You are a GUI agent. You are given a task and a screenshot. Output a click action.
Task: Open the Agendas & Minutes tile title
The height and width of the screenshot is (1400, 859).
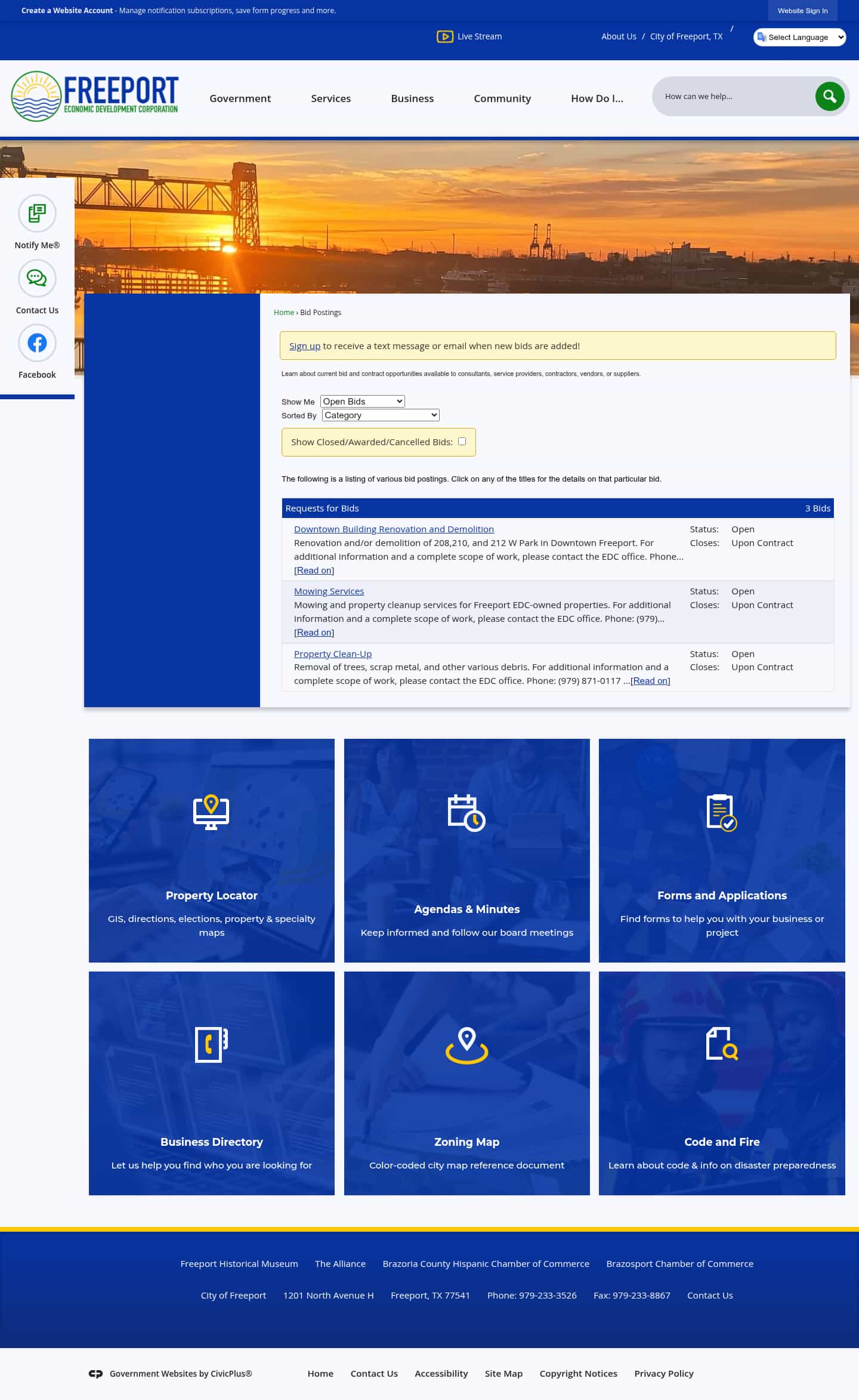[466, 909]
